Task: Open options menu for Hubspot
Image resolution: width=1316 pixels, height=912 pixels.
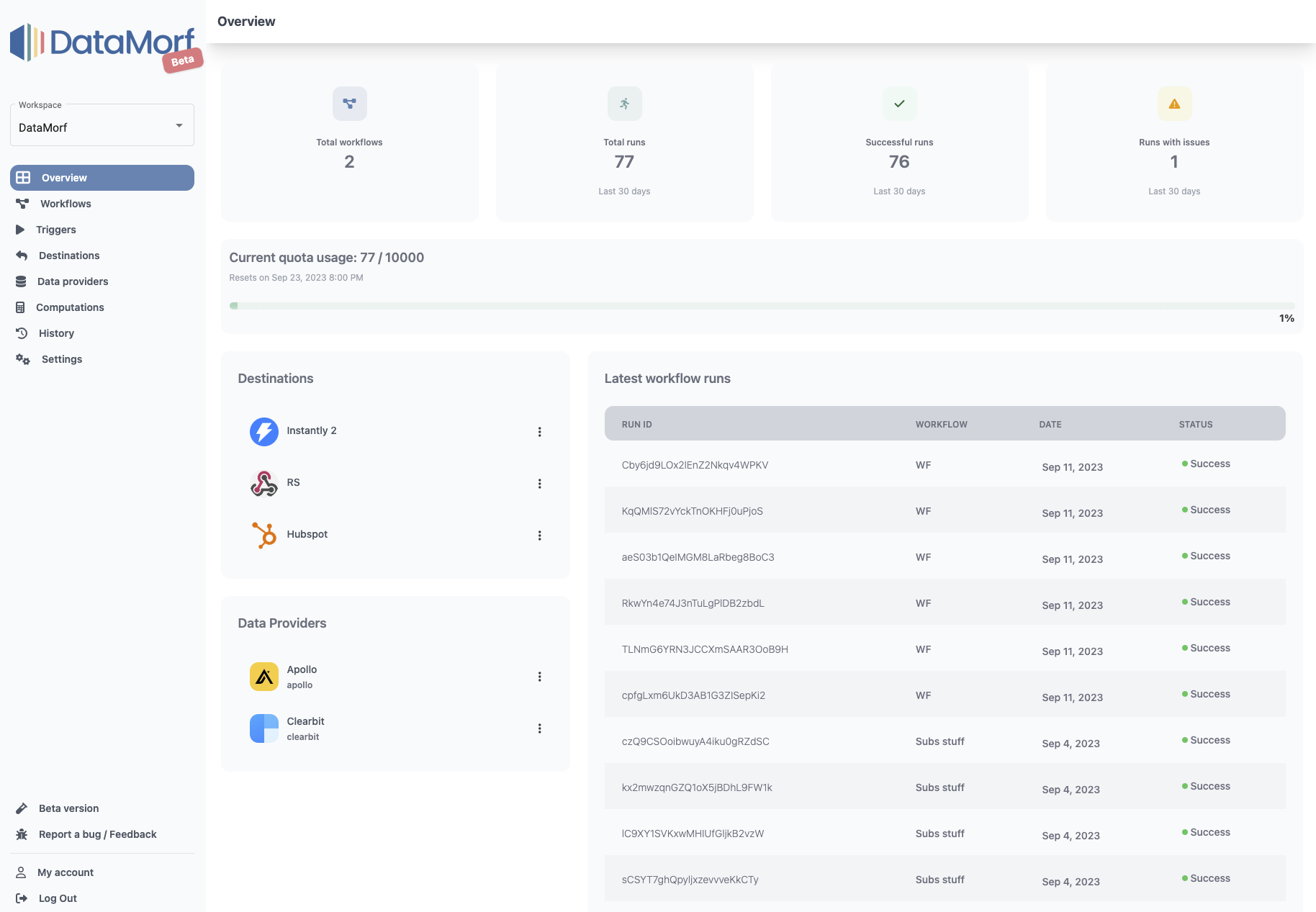Action: [x=540, y=536]
